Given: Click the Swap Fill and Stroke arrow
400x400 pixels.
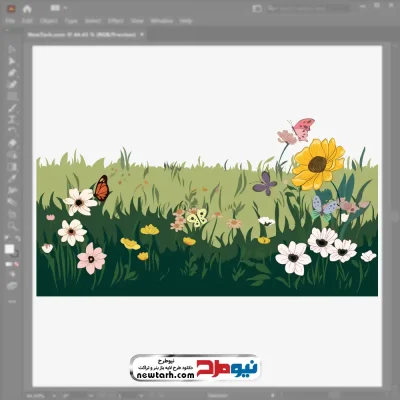Looking at the screenshot, I should [x=18, y=238].
